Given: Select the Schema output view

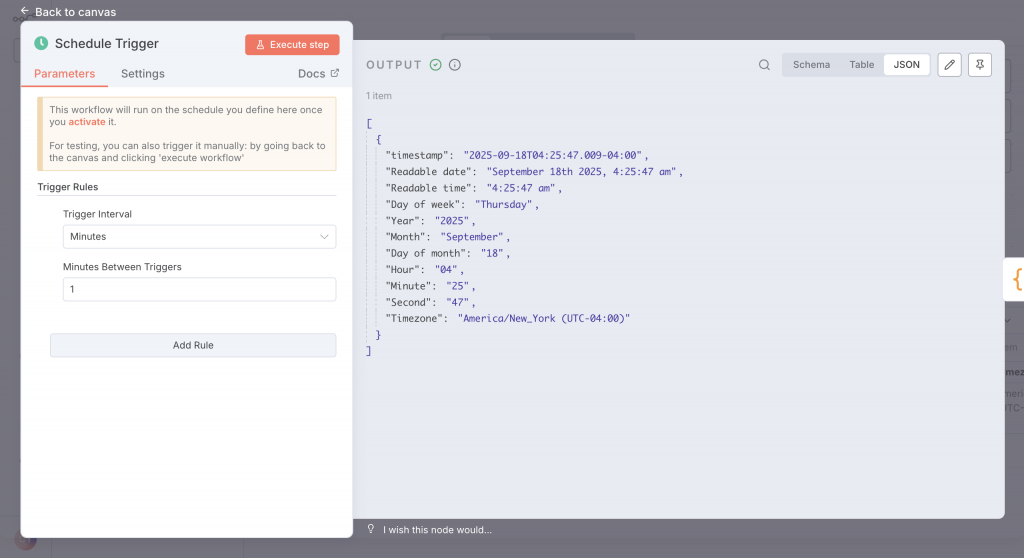Looking at the screenshot, I should [x=811, y=65].
